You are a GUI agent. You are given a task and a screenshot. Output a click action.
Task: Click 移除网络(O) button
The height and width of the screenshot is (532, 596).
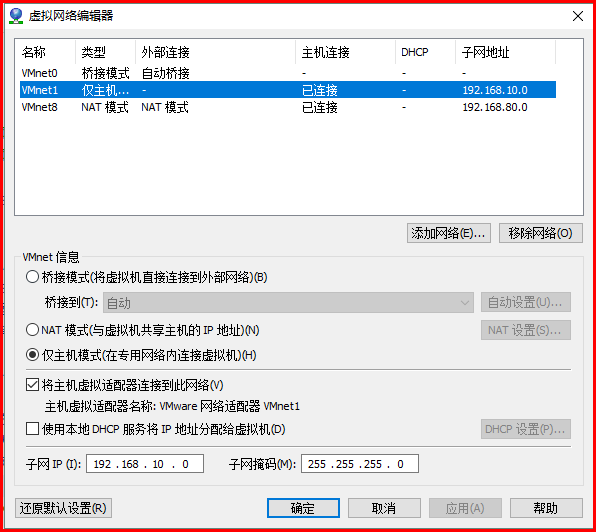(x=541, y=233)
